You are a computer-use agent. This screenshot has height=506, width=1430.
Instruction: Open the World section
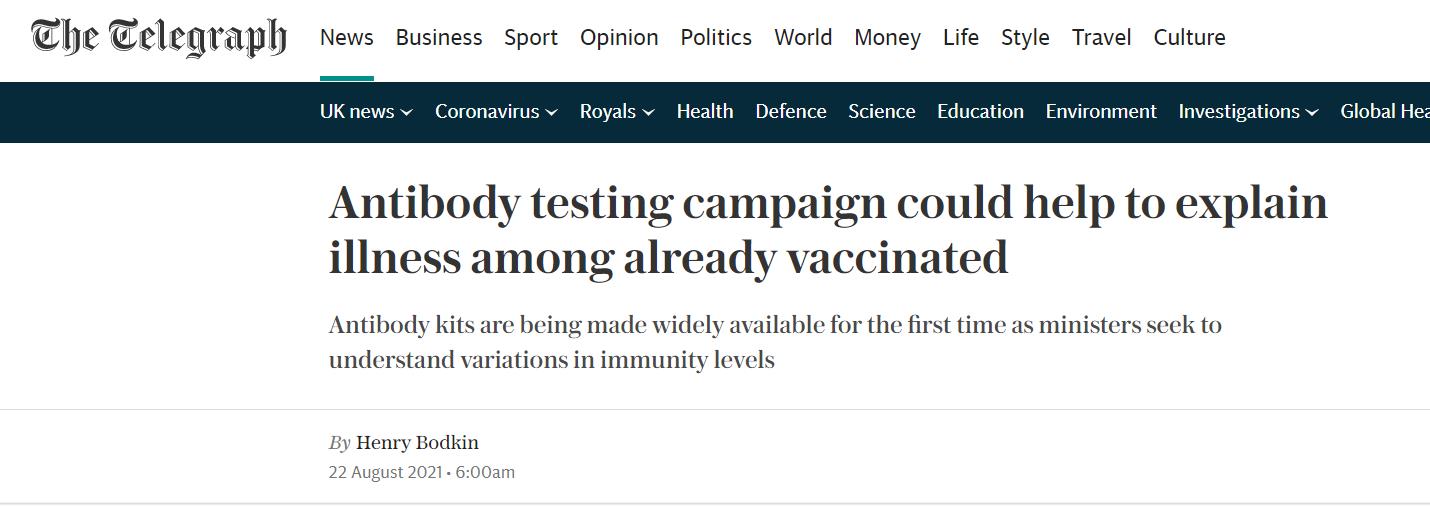(803, 38)
